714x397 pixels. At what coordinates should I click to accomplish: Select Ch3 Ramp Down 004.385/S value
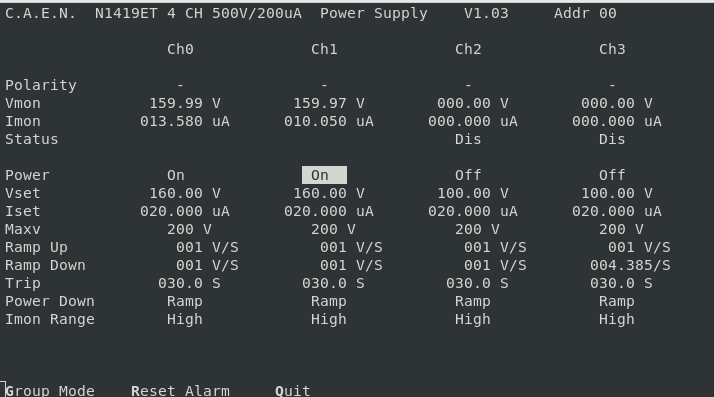(630, 265)
